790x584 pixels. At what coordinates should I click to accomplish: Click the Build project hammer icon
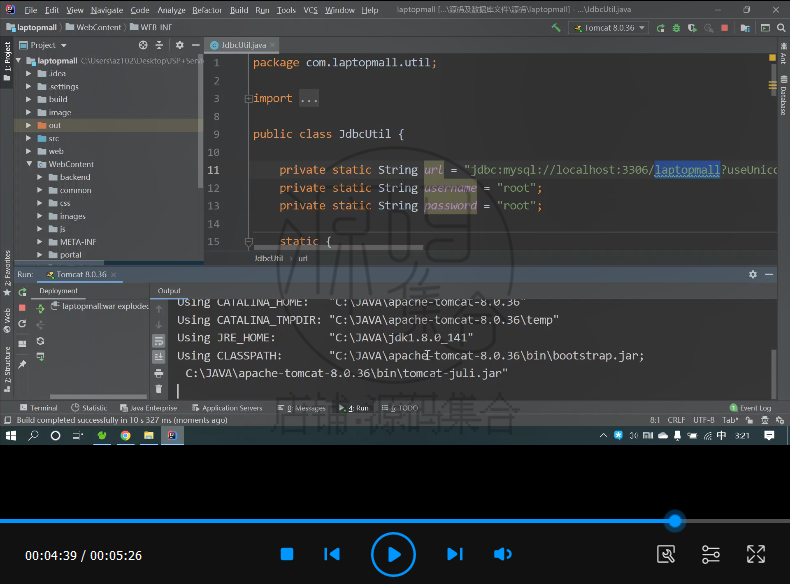pos(556,28)
